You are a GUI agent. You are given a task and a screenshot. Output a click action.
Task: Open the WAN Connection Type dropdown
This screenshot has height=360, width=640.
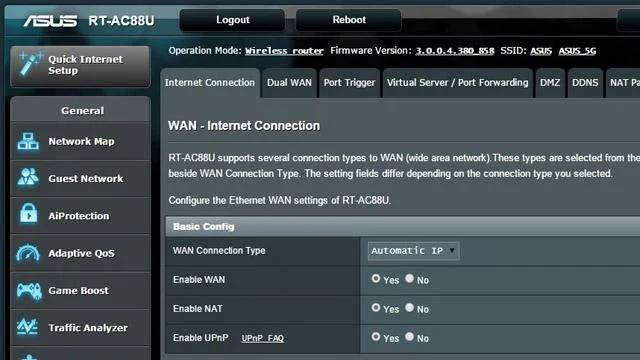pos(413,251)
